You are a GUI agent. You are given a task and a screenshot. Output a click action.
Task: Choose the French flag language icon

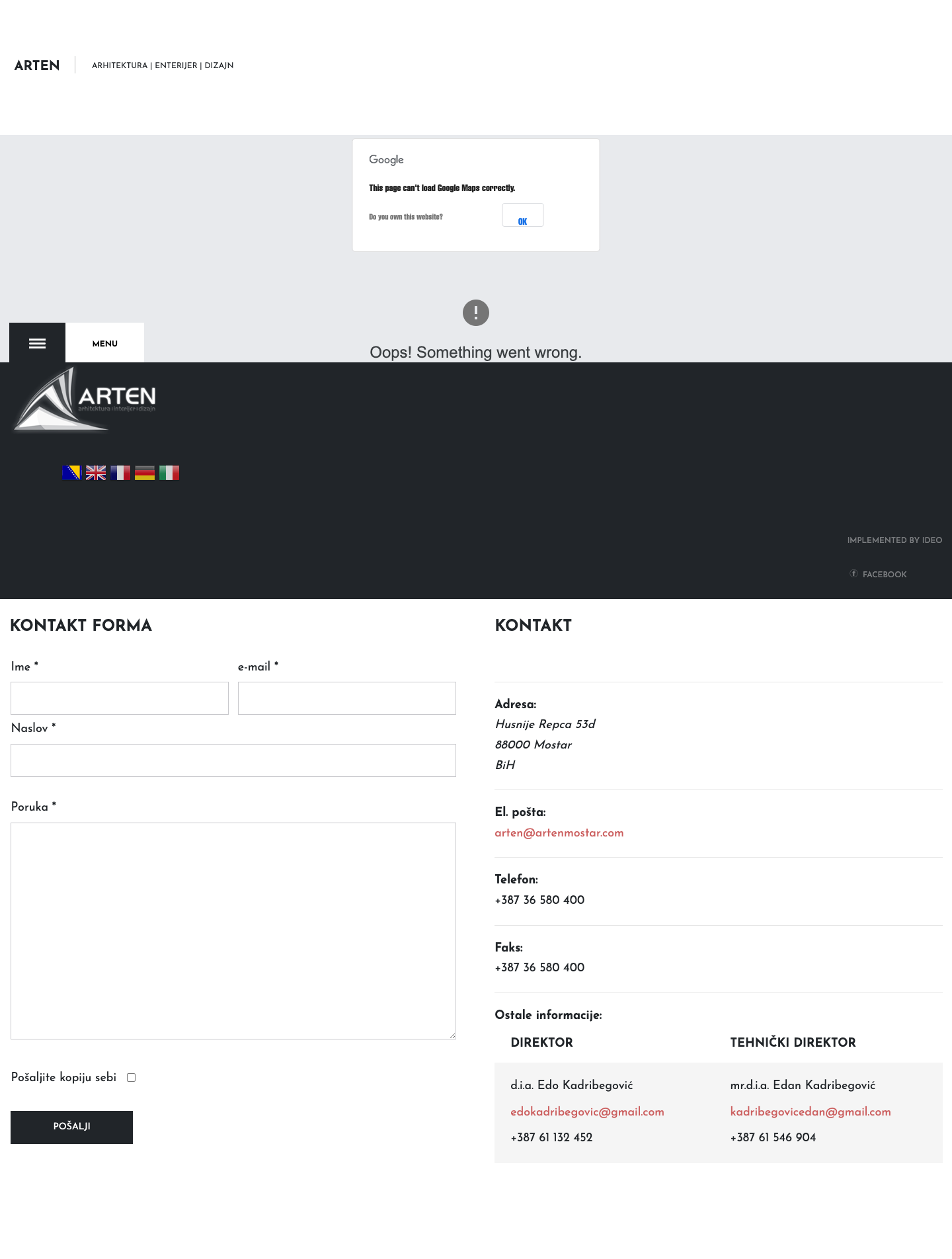(120, 473)
